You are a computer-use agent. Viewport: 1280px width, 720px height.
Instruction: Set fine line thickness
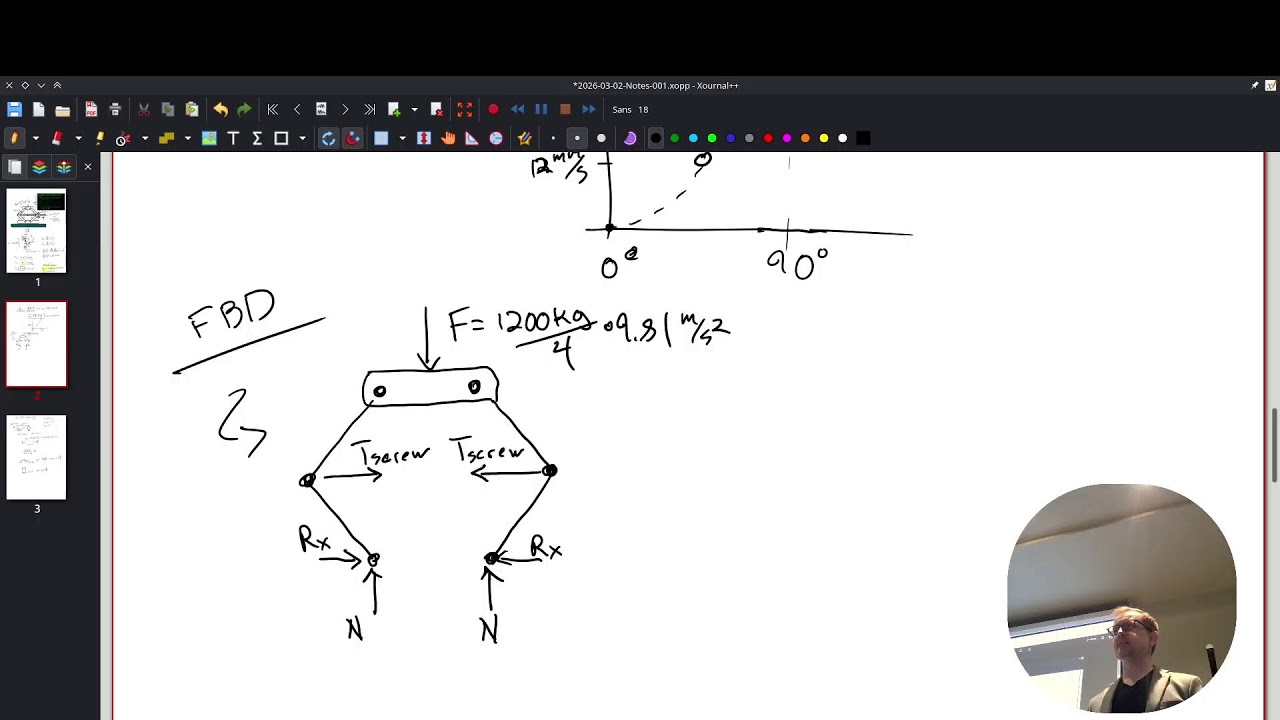click(553, 138)
